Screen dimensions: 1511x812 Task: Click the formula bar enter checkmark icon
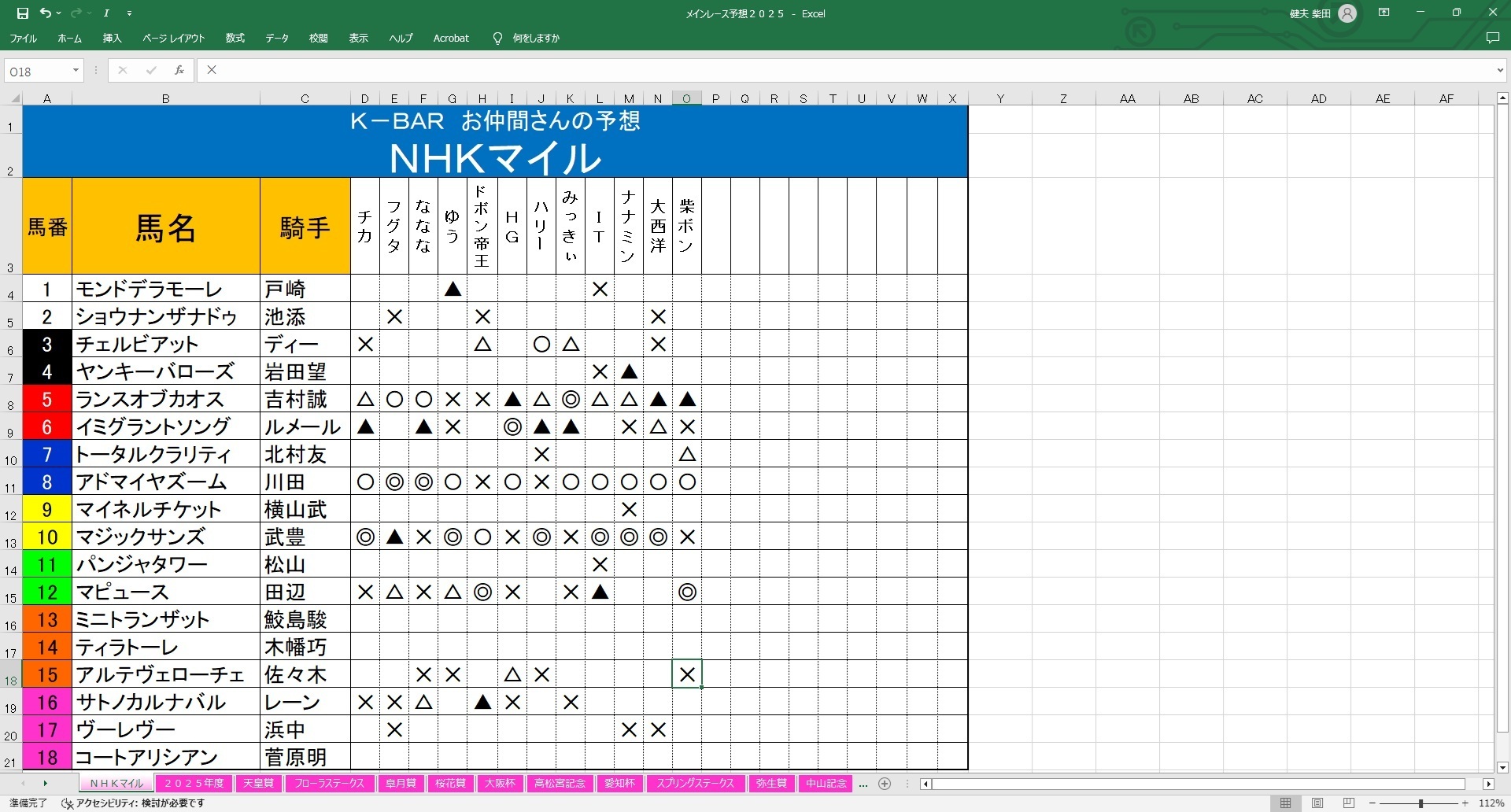[150, 70]
